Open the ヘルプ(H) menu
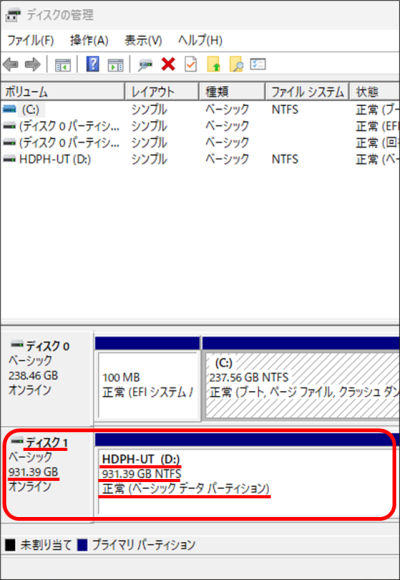The image size is (400, 580). tap(200, 40)
